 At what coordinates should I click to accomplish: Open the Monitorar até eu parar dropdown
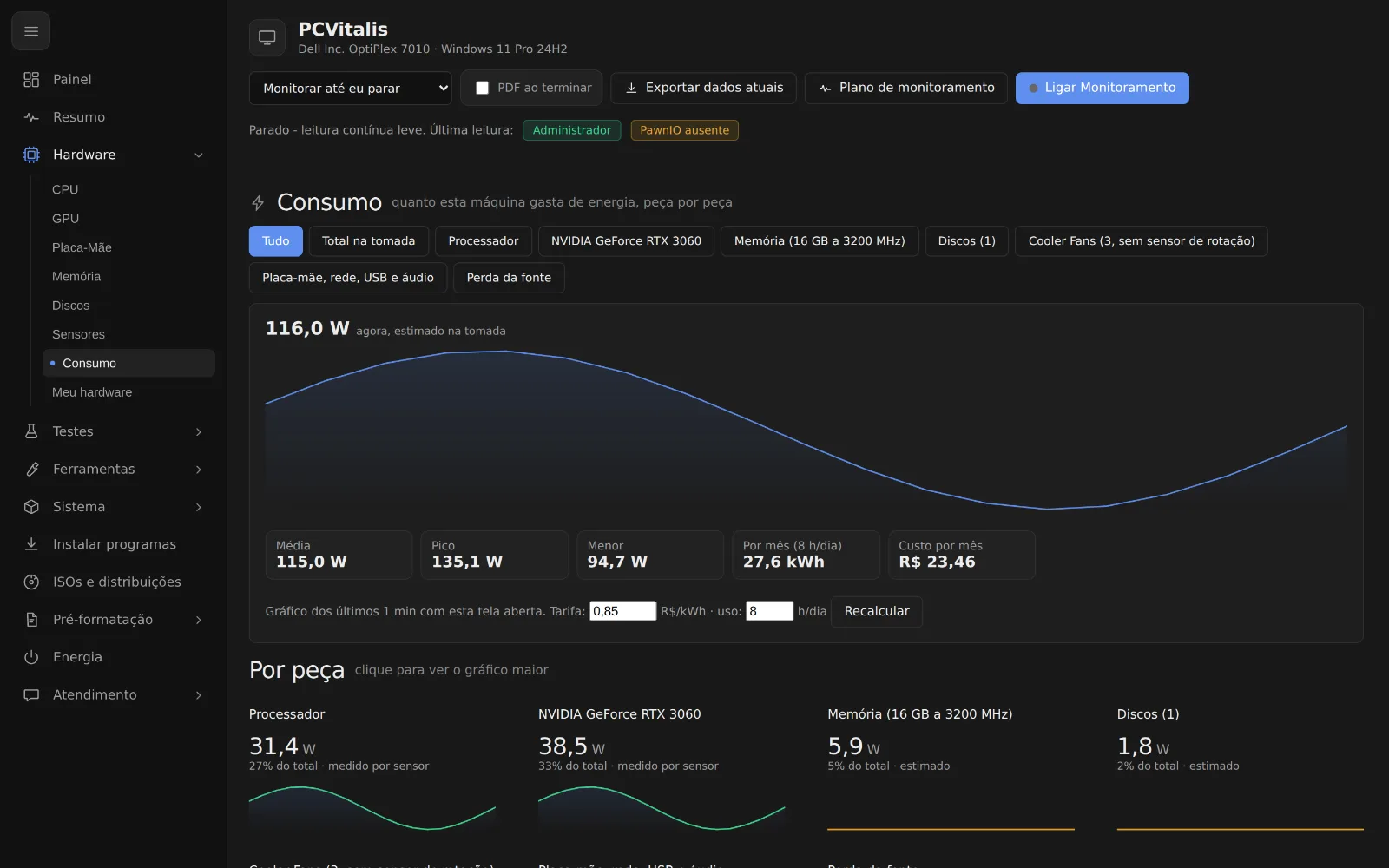click(x=351, y=88)
